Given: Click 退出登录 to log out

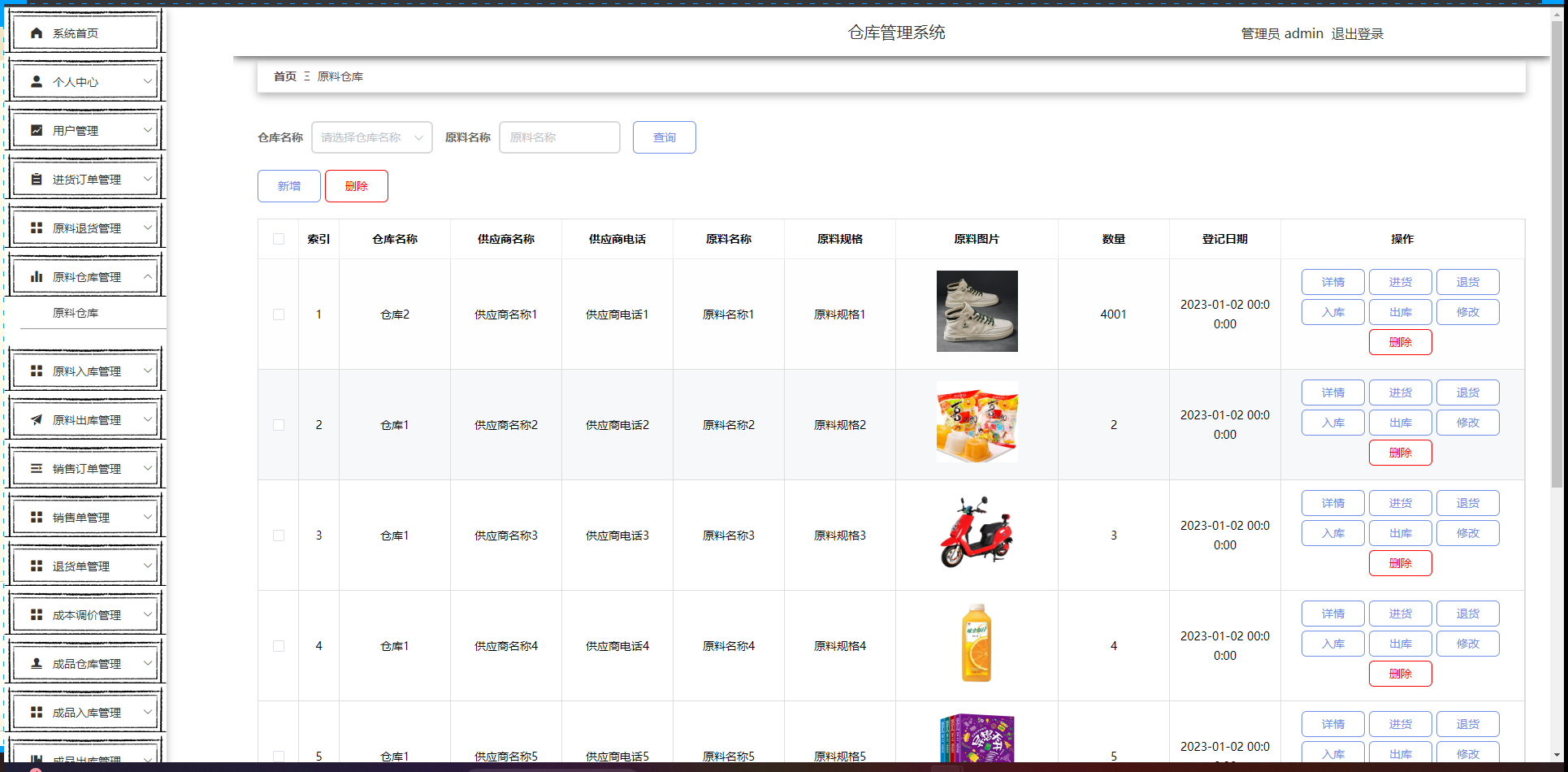Looking at the screenshot, I should click(1357, 33).
